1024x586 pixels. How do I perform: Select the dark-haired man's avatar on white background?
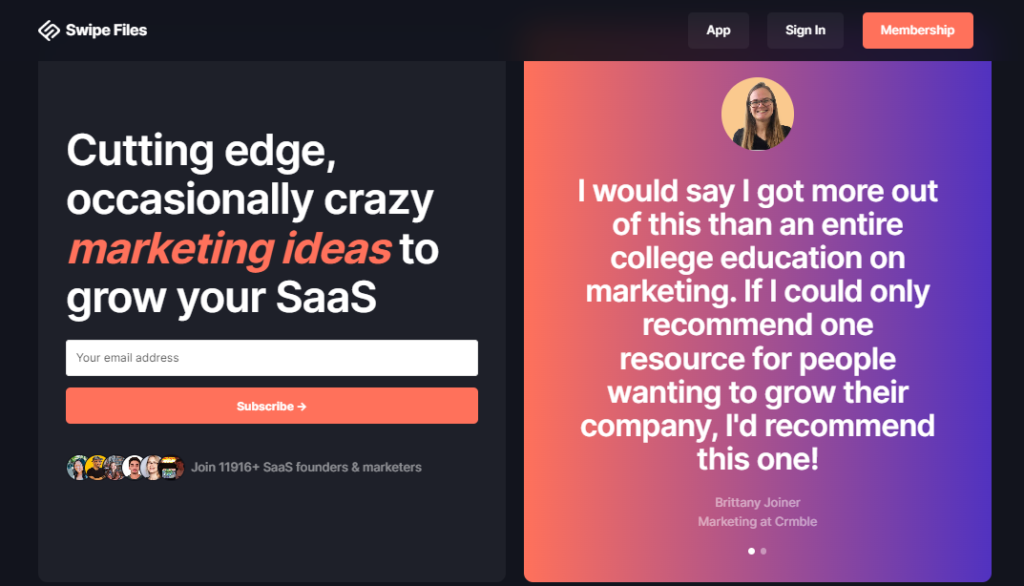click(x=134, y=467)
